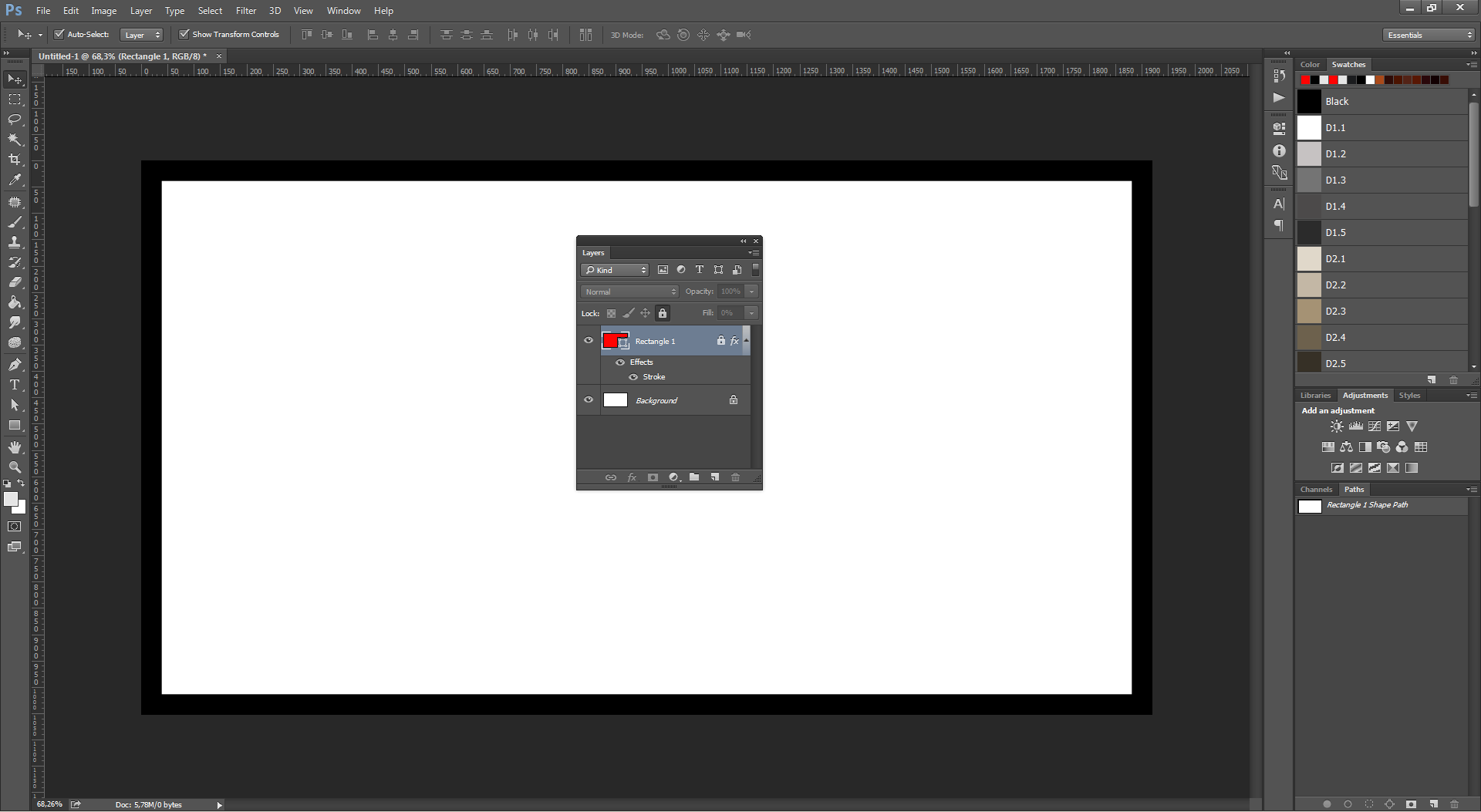Hide the layer Effects

[x=620, y=362]
